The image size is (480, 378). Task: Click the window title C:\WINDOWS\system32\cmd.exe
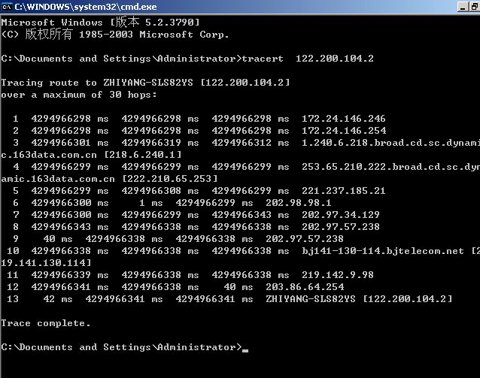click(x=85, y=7)
